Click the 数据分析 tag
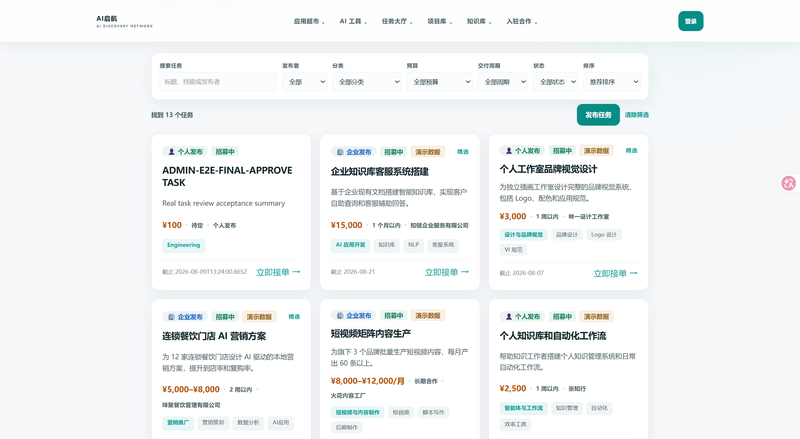This screenshot has width=800, height=439. tap(248, 423)
